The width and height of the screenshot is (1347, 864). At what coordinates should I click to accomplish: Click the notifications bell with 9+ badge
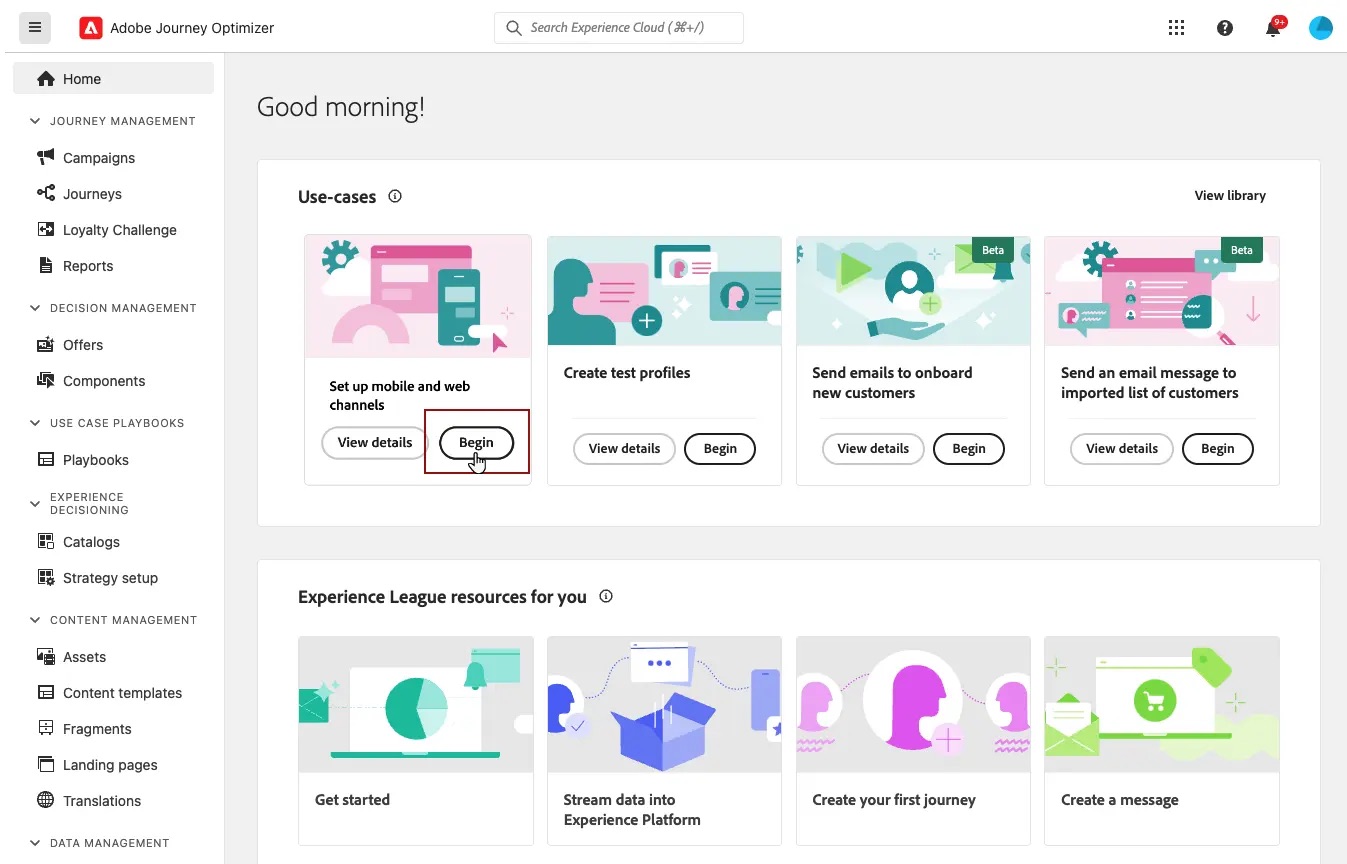(x=1272, y=28)
